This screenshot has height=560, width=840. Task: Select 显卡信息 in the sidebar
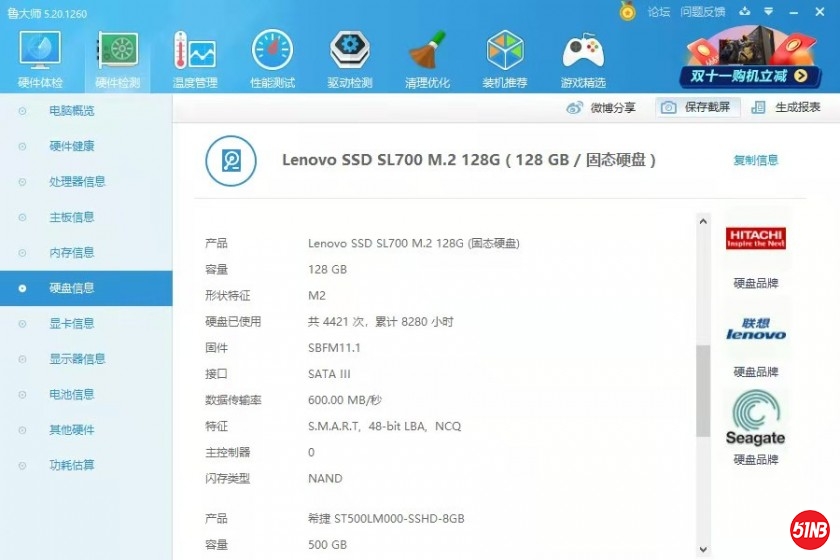(x=86, y=324)
